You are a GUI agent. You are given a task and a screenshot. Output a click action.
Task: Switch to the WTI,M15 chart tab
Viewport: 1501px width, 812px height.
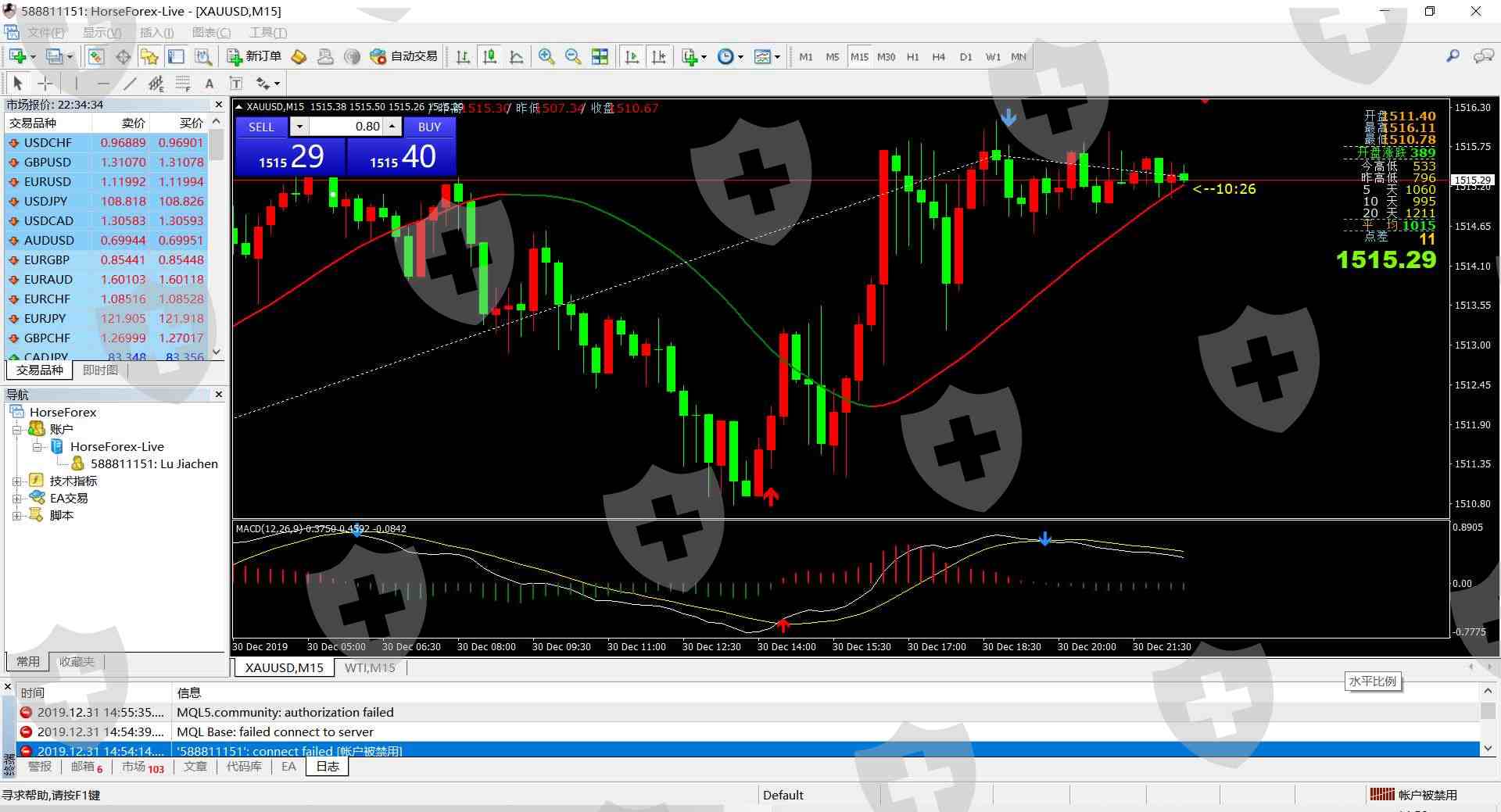point(370,668)
